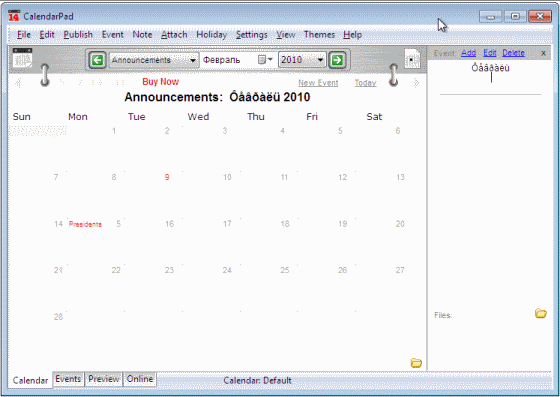560x397 pixels.
Task: Click the faint arrow icon left of Buy Now
Action: click(18, 83)
